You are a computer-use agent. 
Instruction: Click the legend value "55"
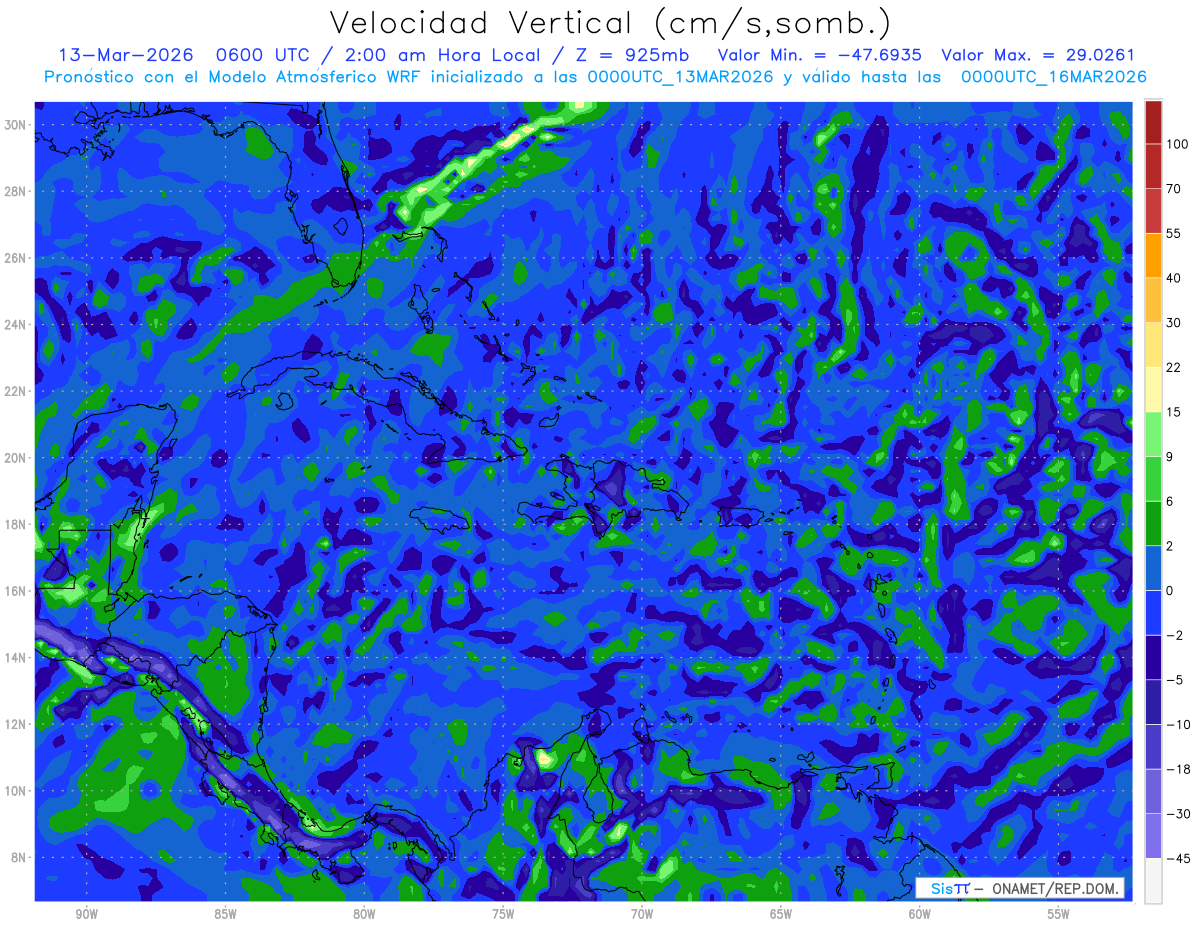click(x=1174, y=234)
